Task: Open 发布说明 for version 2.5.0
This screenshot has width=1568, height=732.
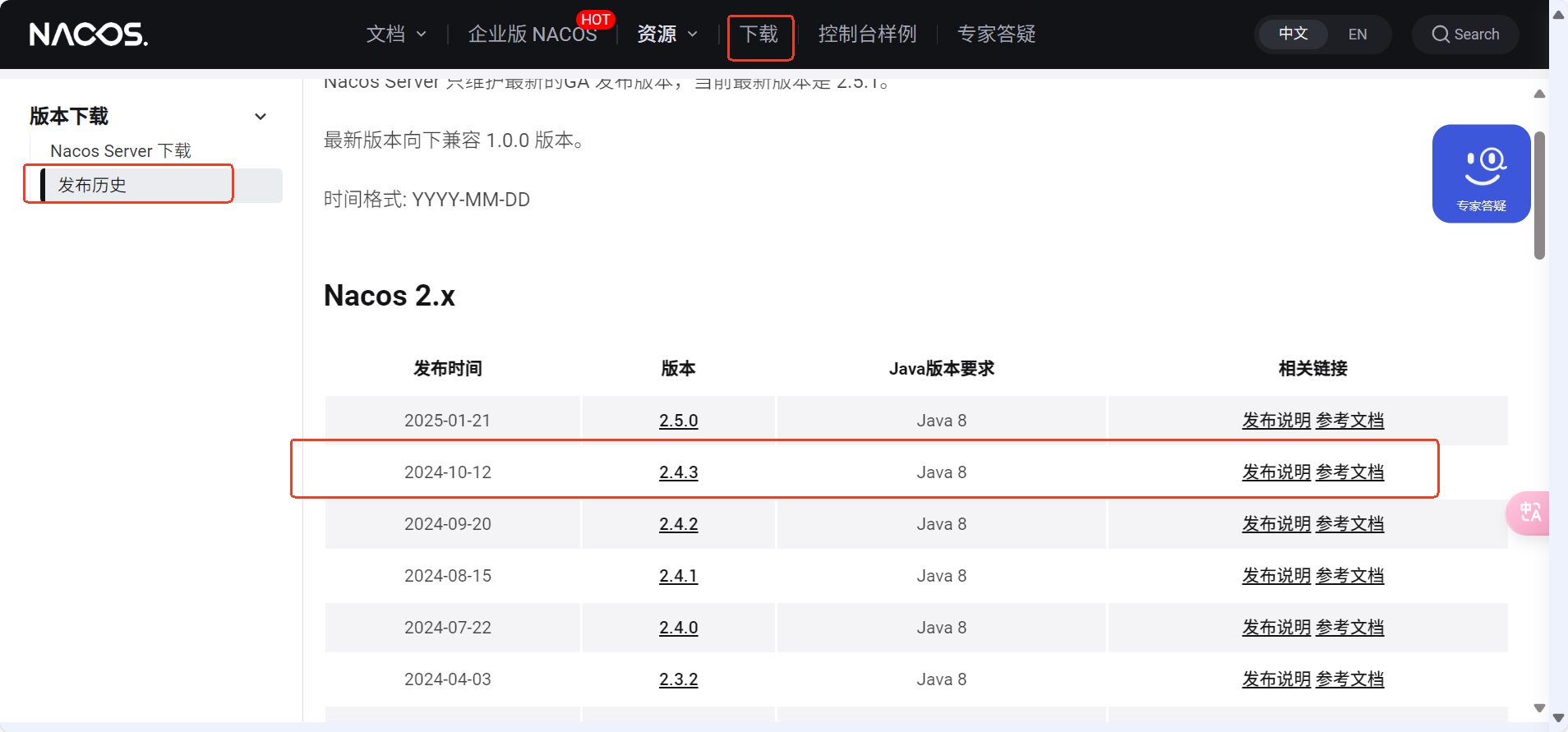Action: (1276, 421)
